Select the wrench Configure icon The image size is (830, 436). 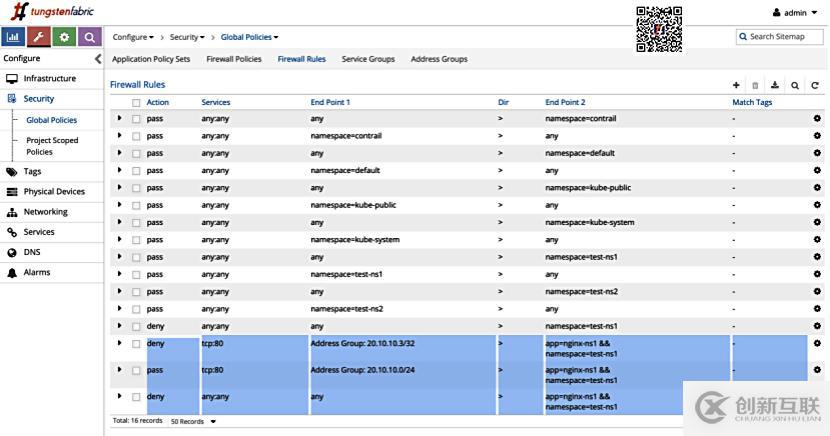39,37
